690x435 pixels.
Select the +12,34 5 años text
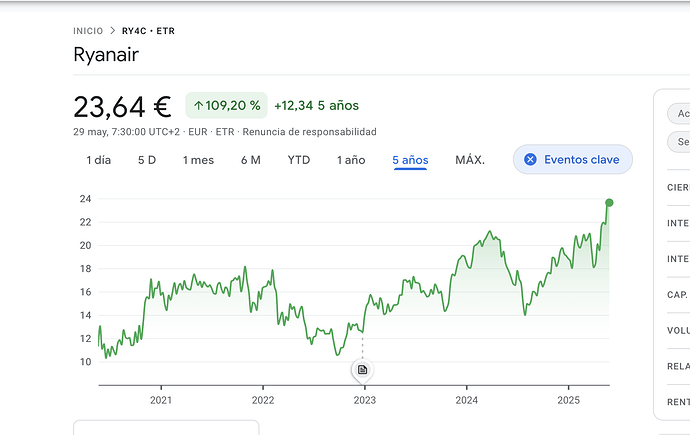point(316,106)
